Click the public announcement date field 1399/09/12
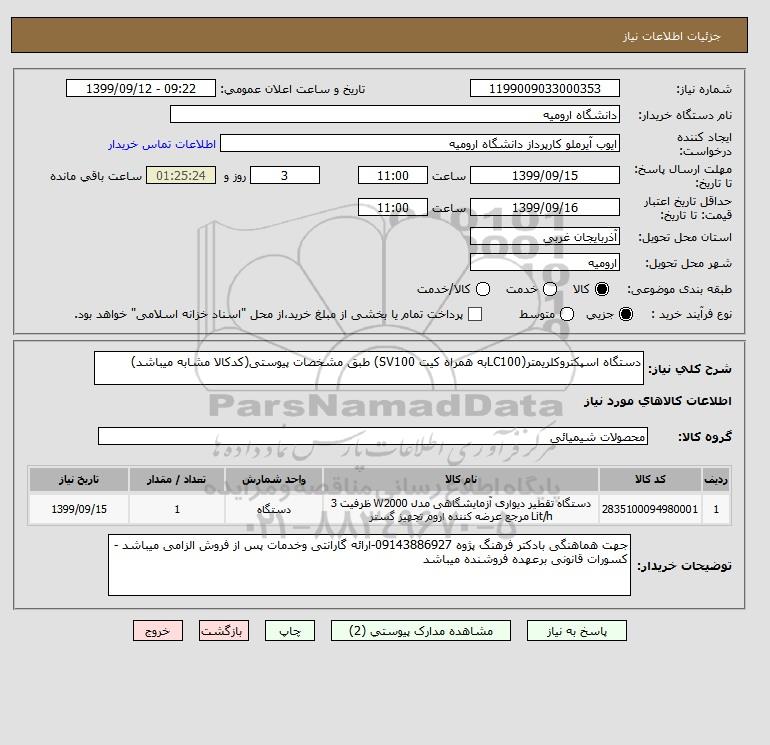 click(141, 88)
